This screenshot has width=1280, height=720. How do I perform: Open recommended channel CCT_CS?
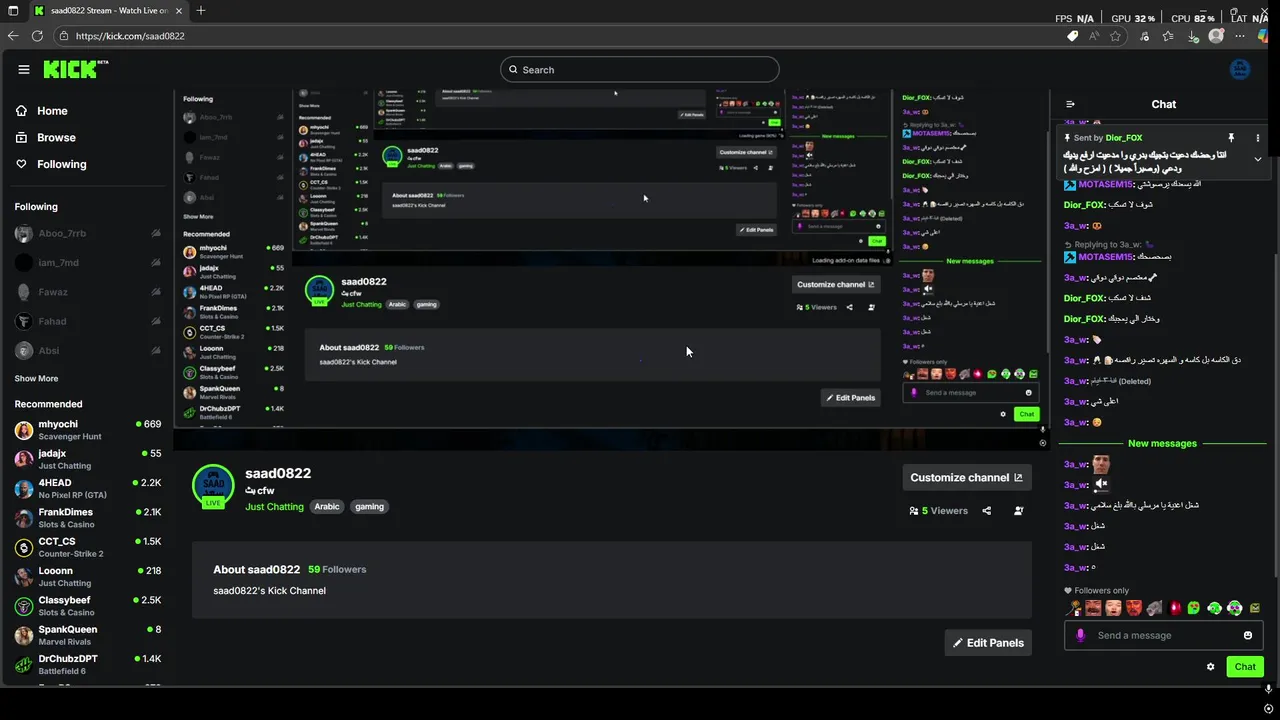tap(88, 547)
